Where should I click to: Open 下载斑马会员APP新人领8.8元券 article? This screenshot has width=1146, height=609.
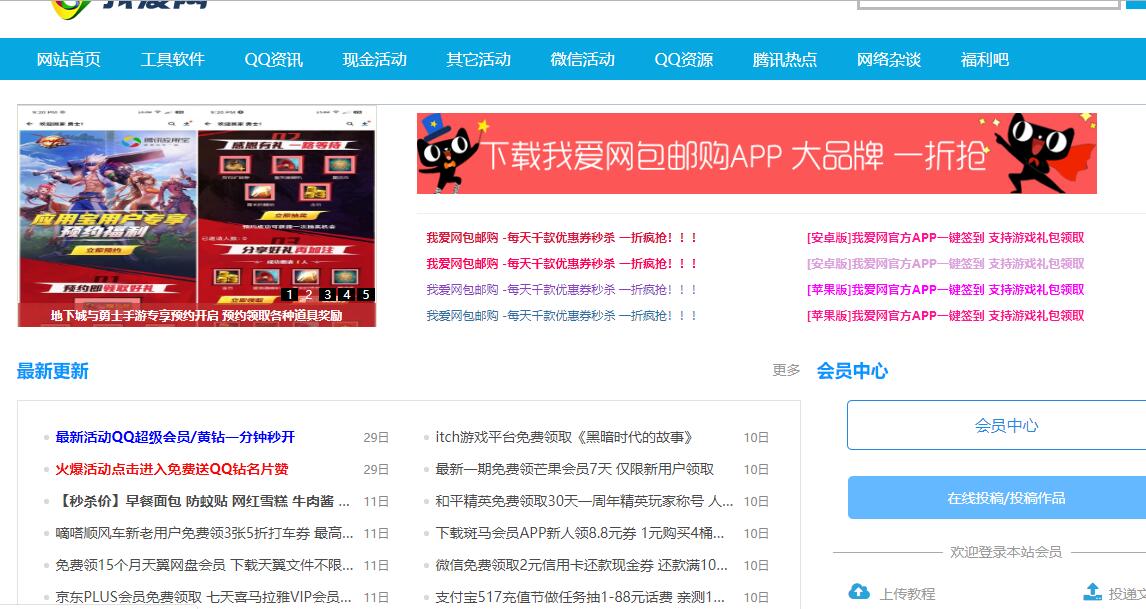click(x=580, y=534)
